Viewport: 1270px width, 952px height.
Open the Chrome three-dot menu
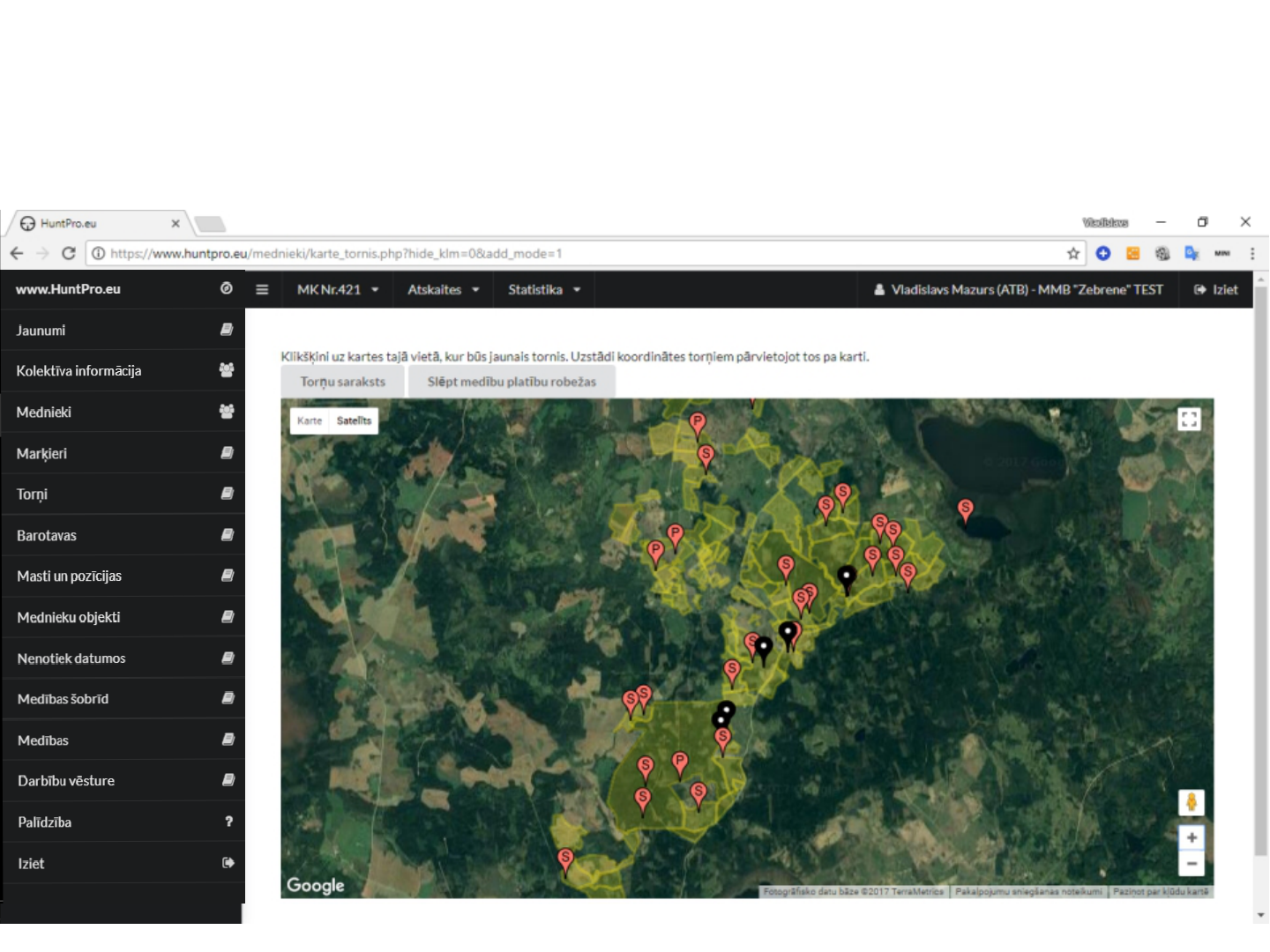click(1252, 254)
